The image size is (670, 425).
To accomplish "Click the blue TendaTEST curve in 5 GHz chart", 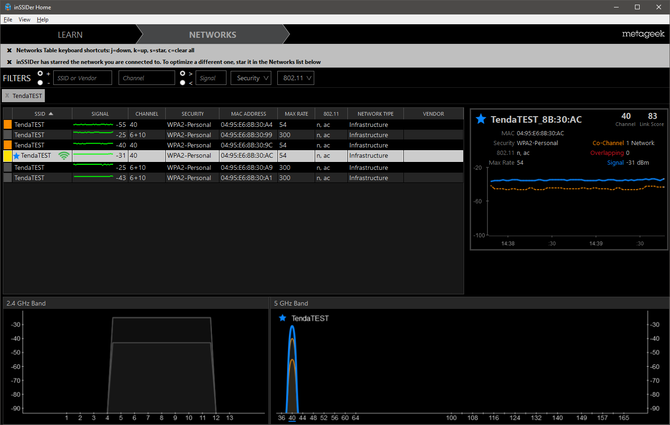I will coord(292,326).
